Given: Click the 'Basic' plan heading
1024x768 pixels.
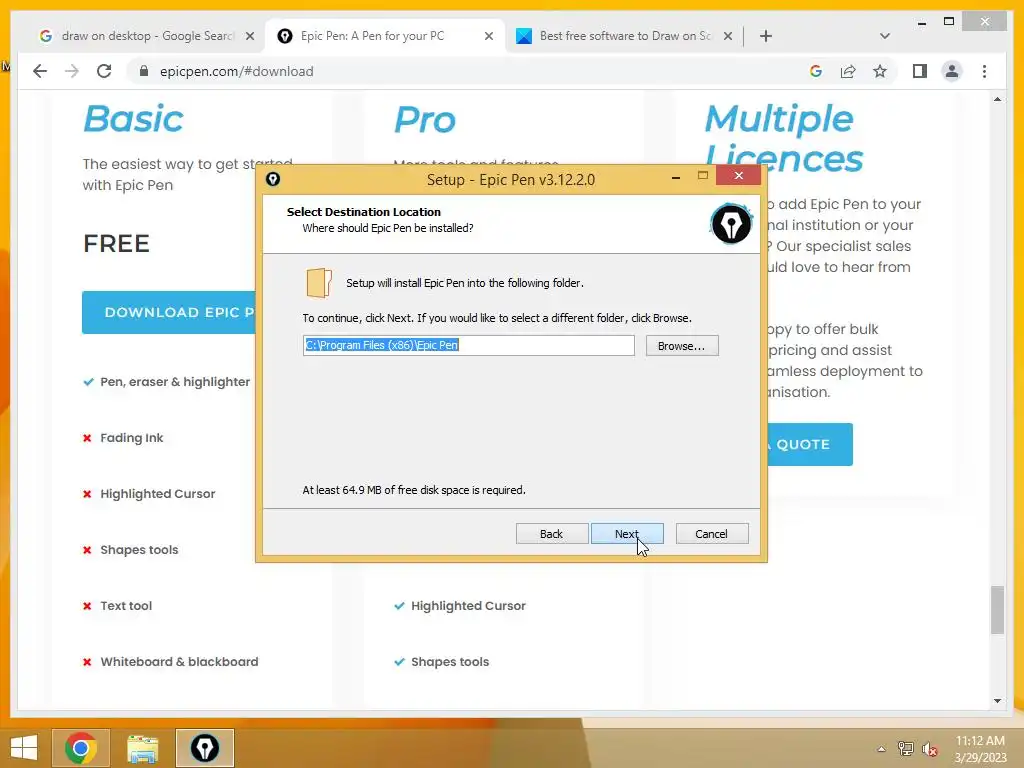Looking at the screenshot, I should (133, 119).
